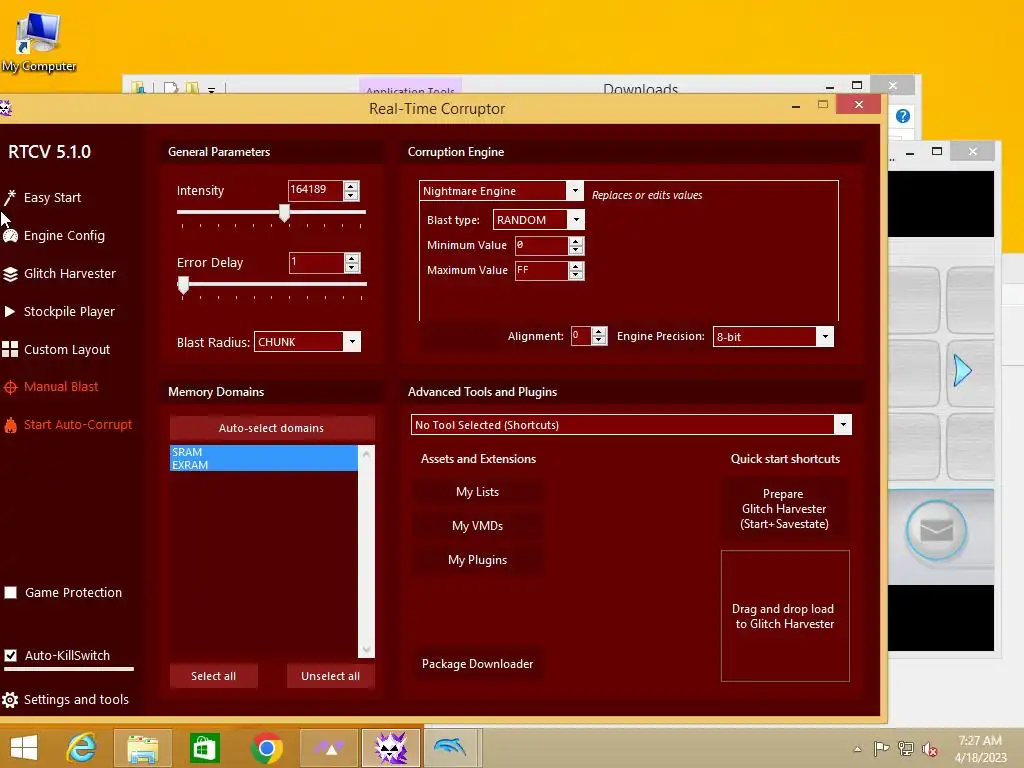Decrease Error Delay stepper down arrow
Screen dimensions: 1024x768
352,268
